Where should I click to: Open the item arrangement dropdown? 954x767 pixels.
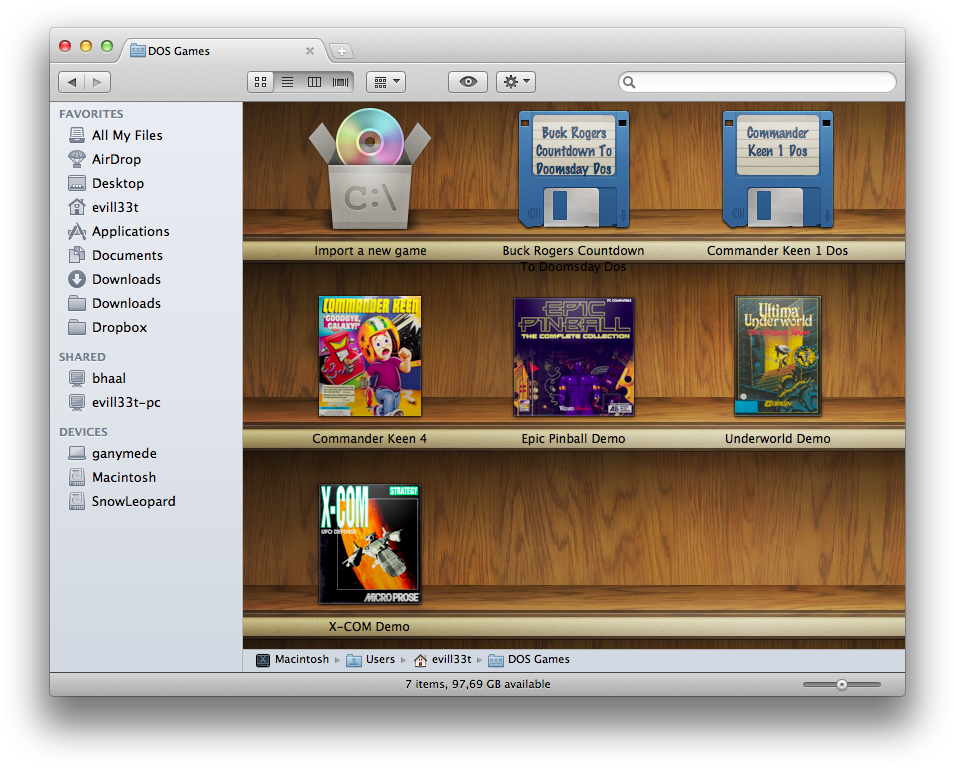tap(386, 82)
